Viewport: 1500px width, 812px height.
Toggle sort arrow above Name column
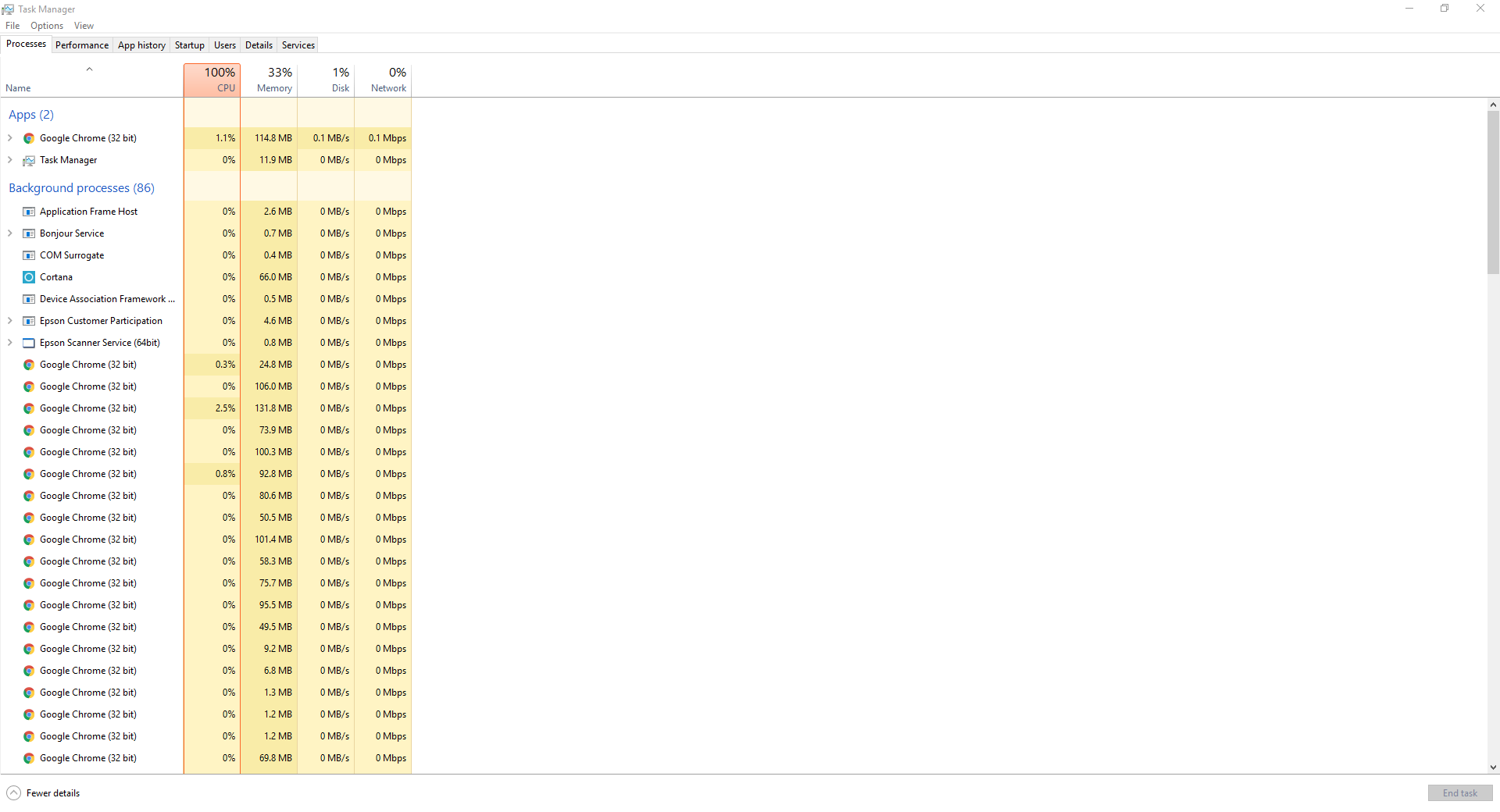pos(89,69)
